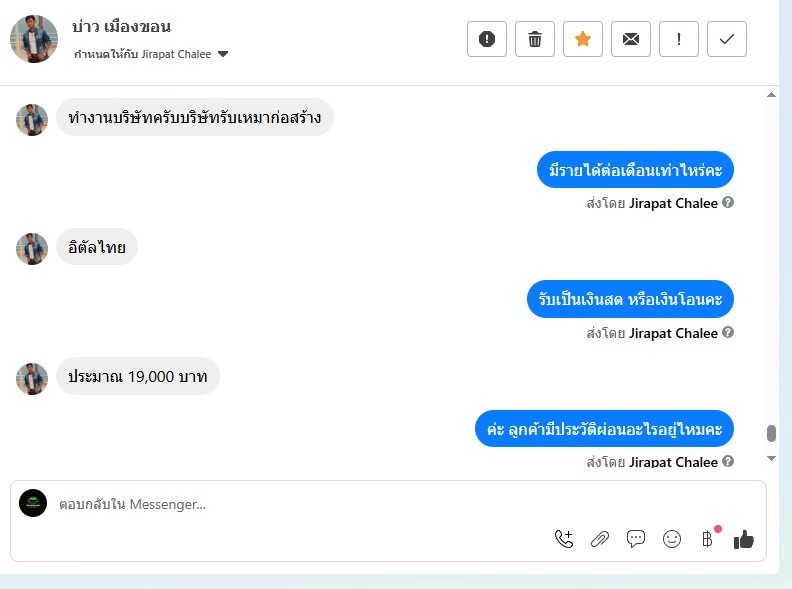Mark conversation as unread via the envelope icon
Screen dimensions: 792x589
click(630, 39)
